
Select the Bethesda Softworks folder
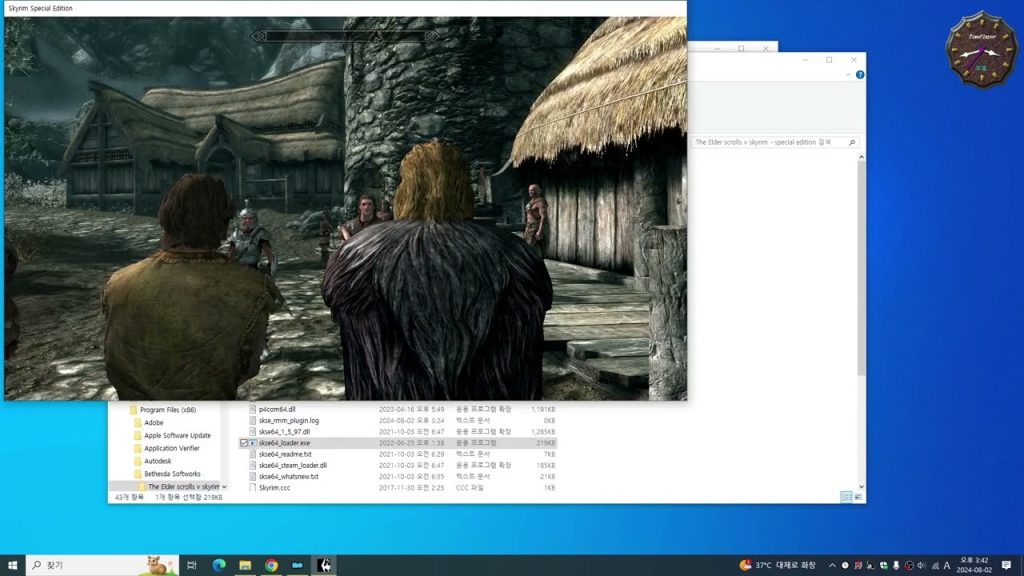(x=172, y=474)
